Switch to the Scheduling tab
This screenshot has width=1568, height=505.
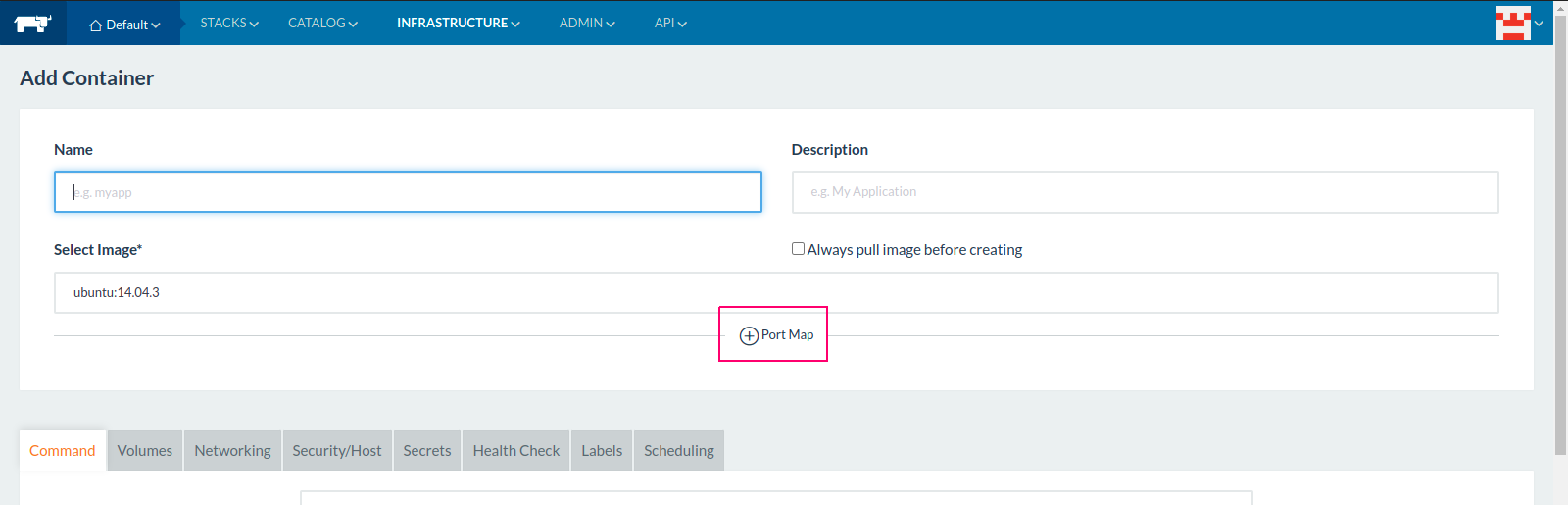click(679, 451)
